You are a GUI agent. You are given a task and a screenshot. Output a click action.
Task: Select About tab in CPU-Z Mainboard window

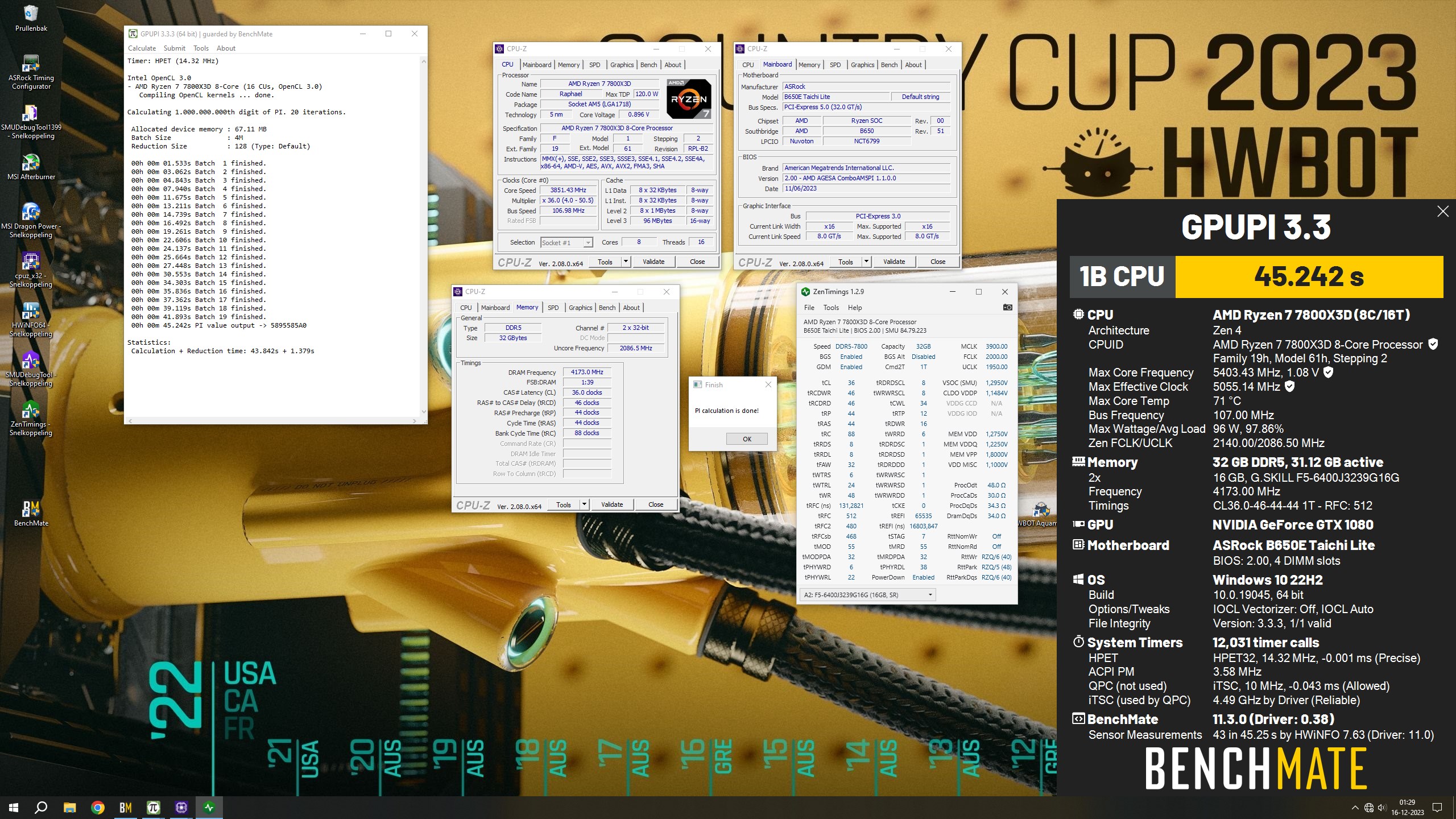click(913, 65)
